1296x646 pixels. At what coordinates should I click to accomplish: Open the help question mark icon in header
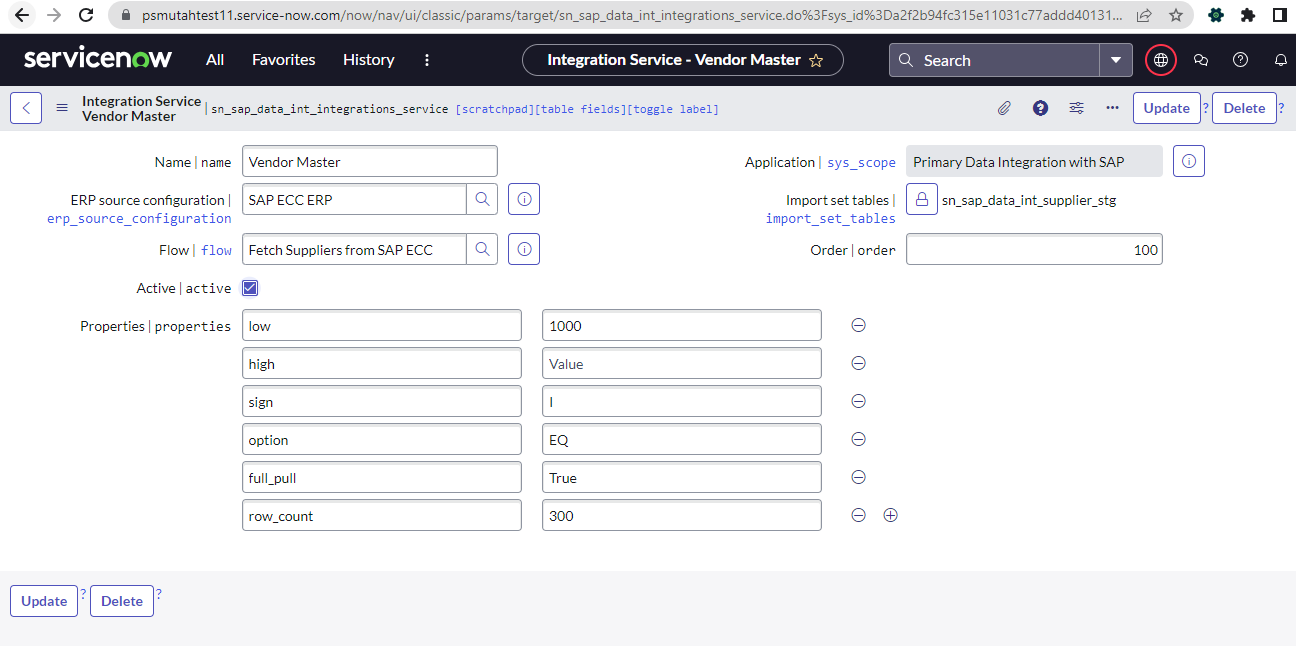pyautogui.click(x=1241, y=60)
